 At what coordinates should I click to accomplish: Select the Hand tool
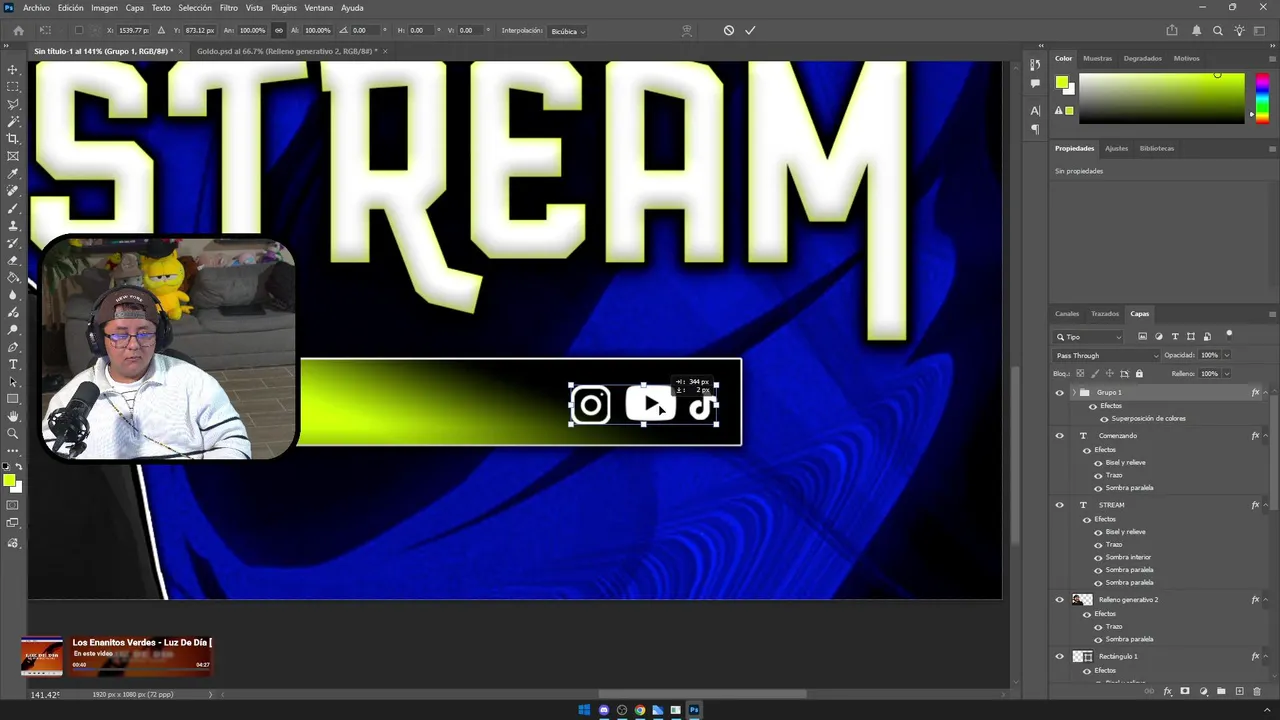pyautogui.click(x=13, y=416)
